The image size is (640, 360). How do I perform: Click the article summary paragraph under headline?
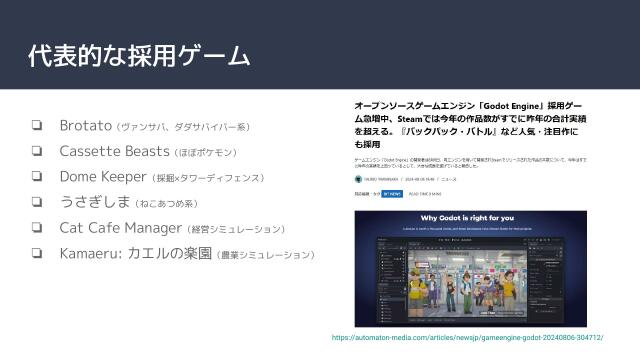pos(470,163)
